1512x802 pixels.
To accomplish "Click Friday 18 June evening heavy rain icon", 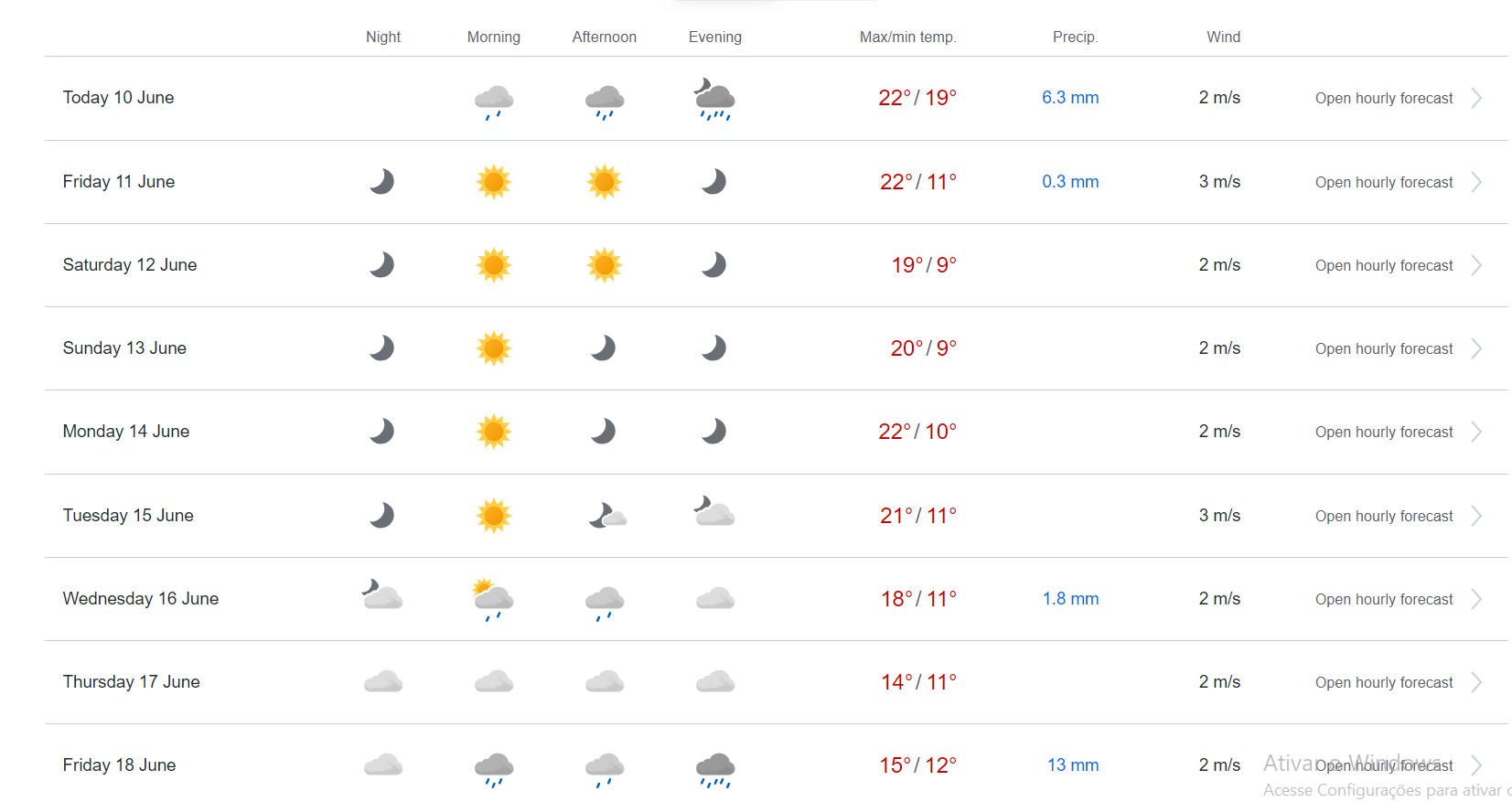I will coord(715,769).
